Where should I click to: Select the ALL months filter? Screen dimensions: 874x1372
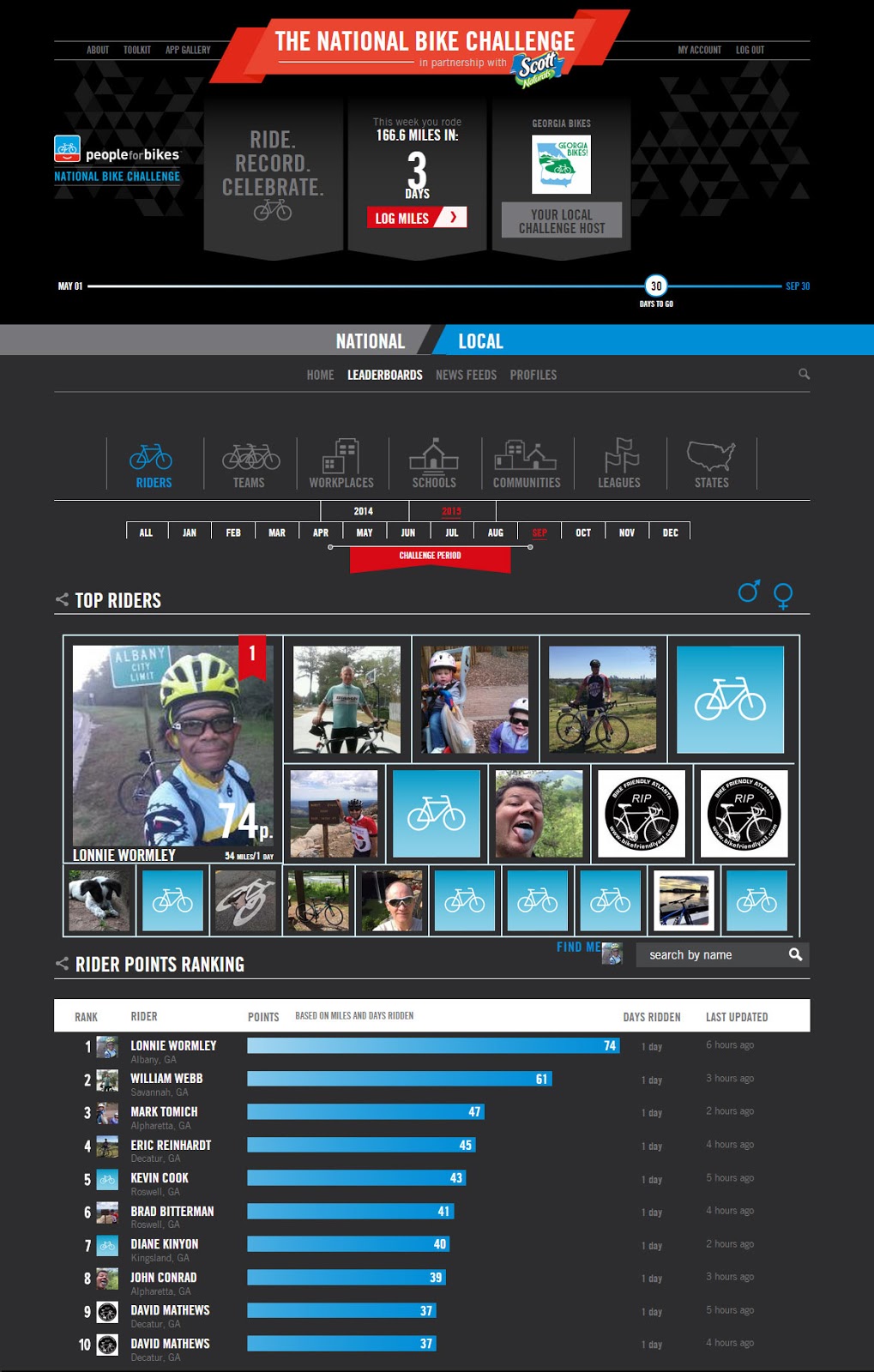point(147,532)
